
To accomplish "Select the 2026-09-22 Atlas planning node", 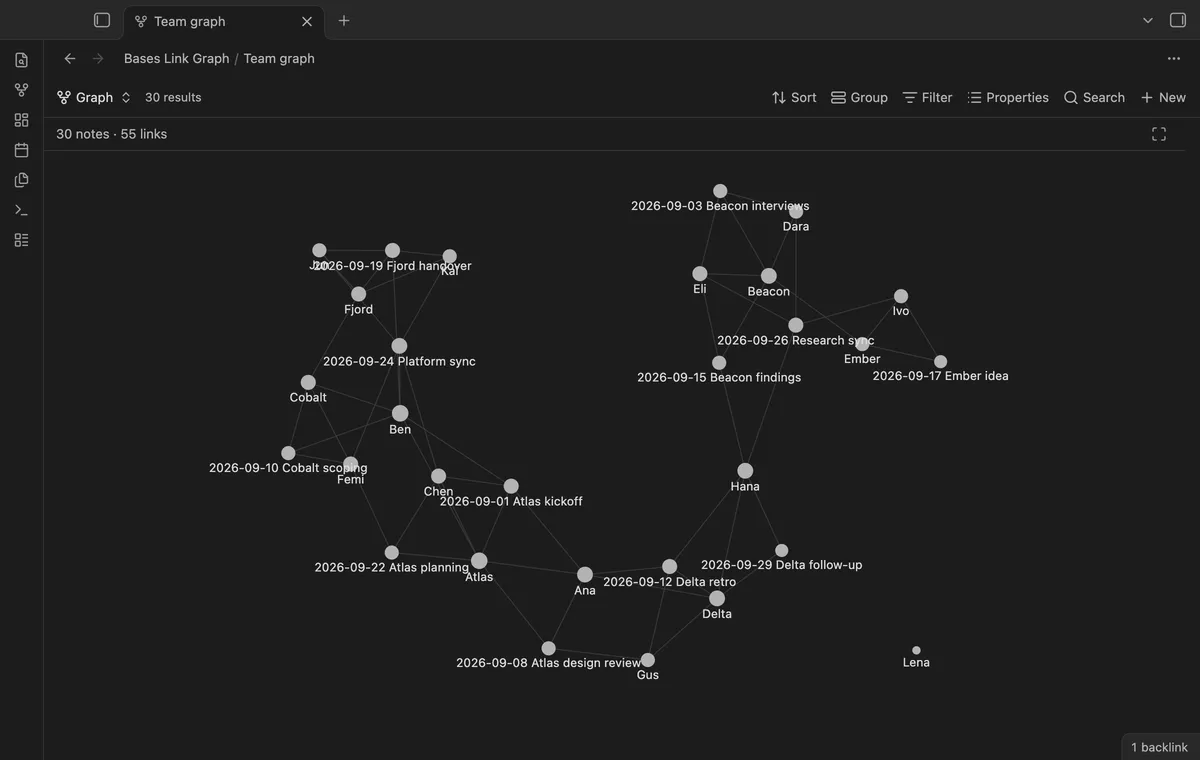I will (x=392, y=553).
